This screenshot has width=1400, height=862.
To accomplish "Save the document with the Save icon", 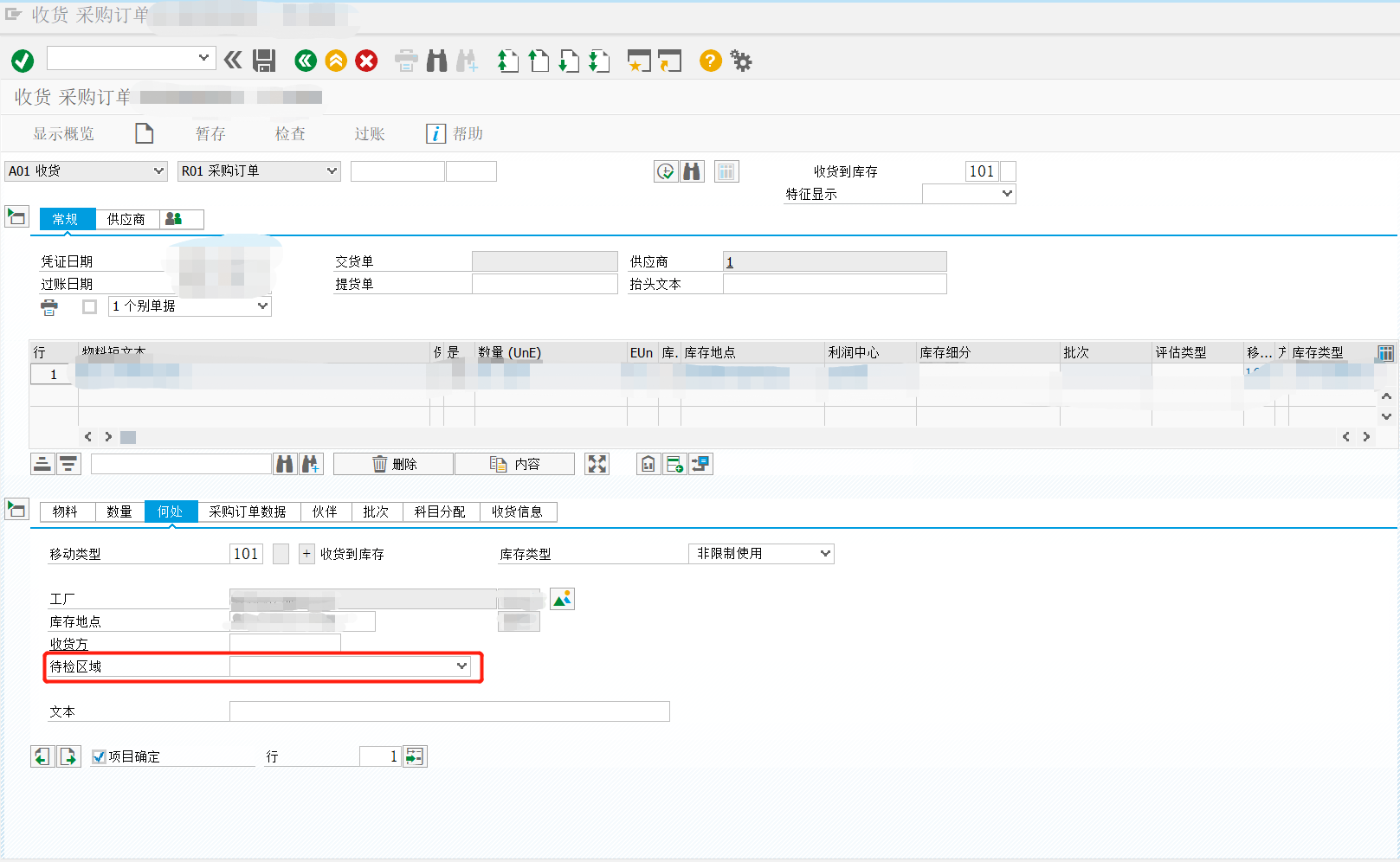I will click(x=264, y=61).
